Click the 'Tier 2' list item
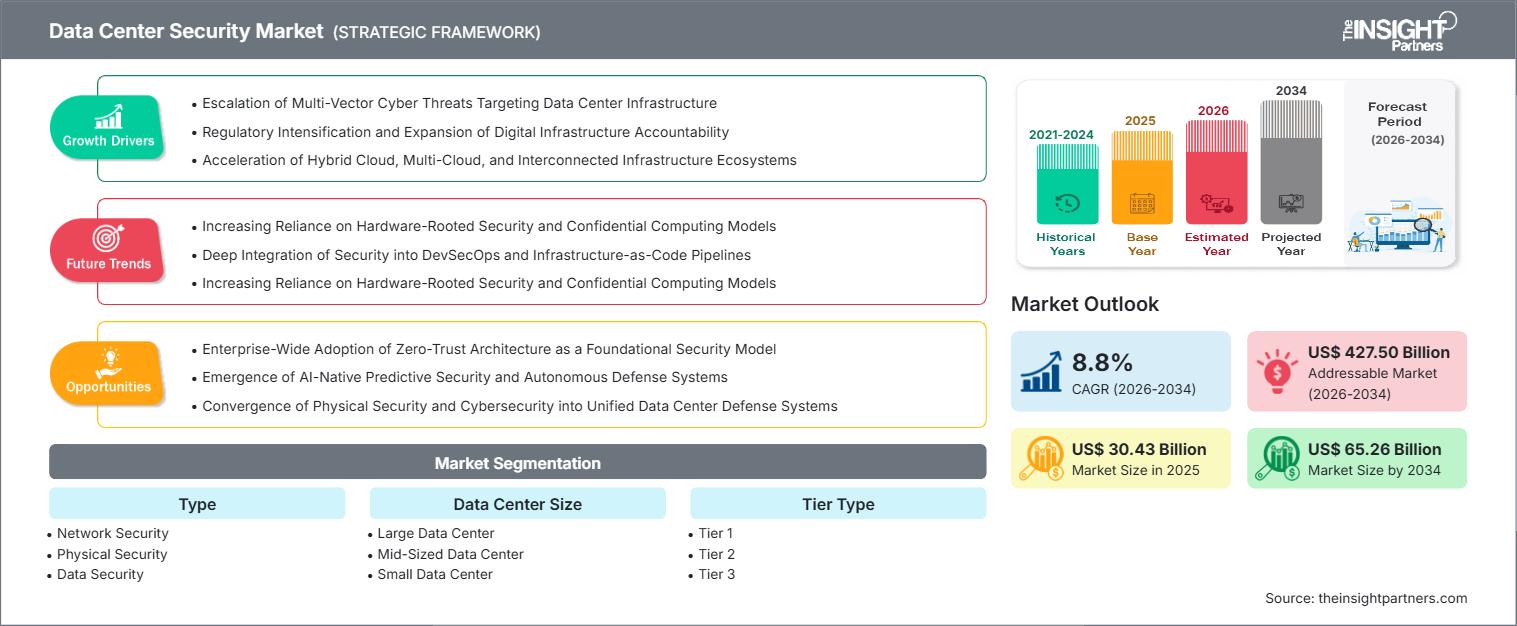The image size is (1517, 626). (717, 554)
